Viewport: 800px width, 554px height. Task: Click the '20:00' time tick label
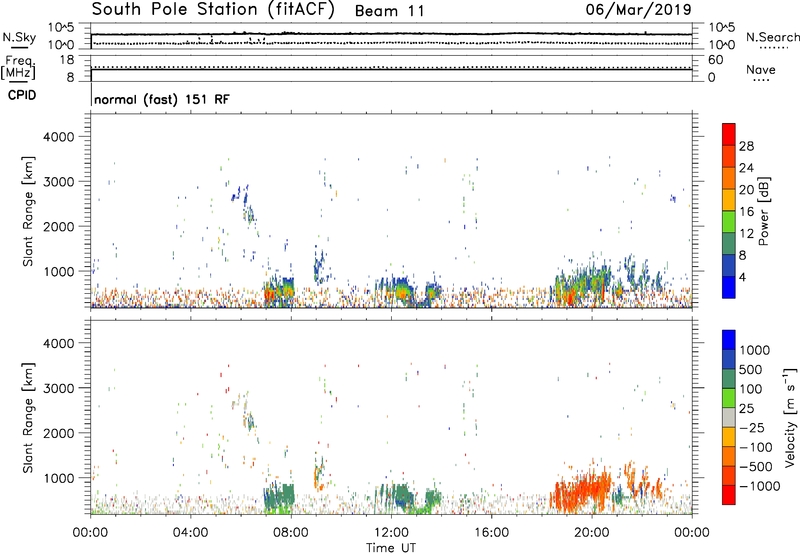point(591,533)
